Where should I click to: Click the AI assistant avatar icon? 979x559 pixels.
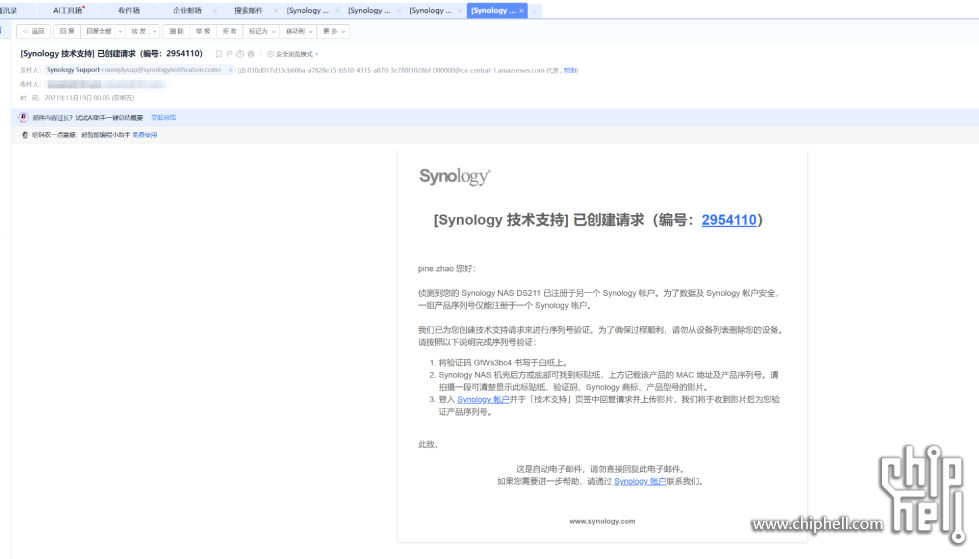[24, 117]
